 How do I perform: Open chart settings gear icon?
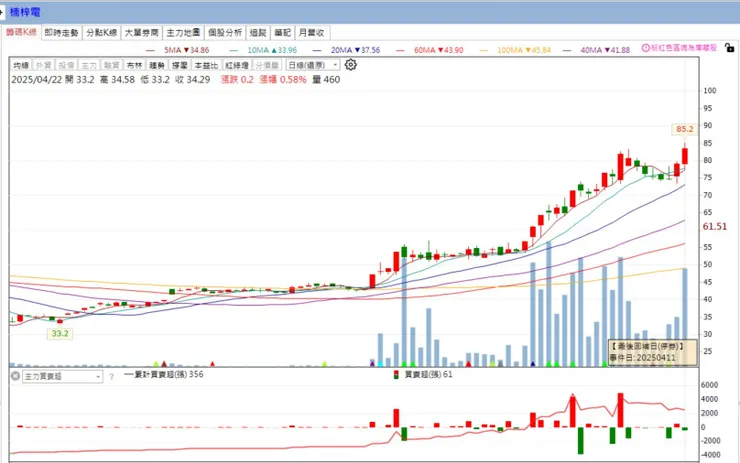pos(350,65)
